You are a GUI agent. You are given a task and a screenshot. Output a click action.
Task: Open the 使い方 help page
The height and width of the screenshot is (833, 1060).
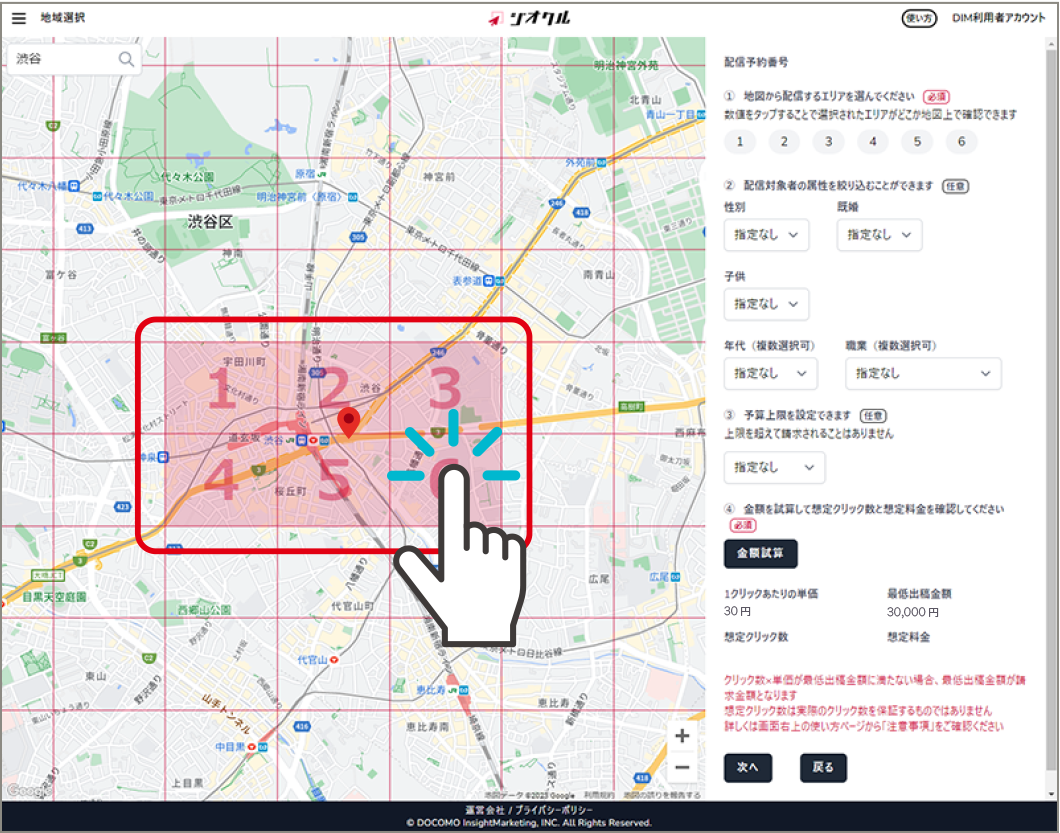(x=920, y=18)
